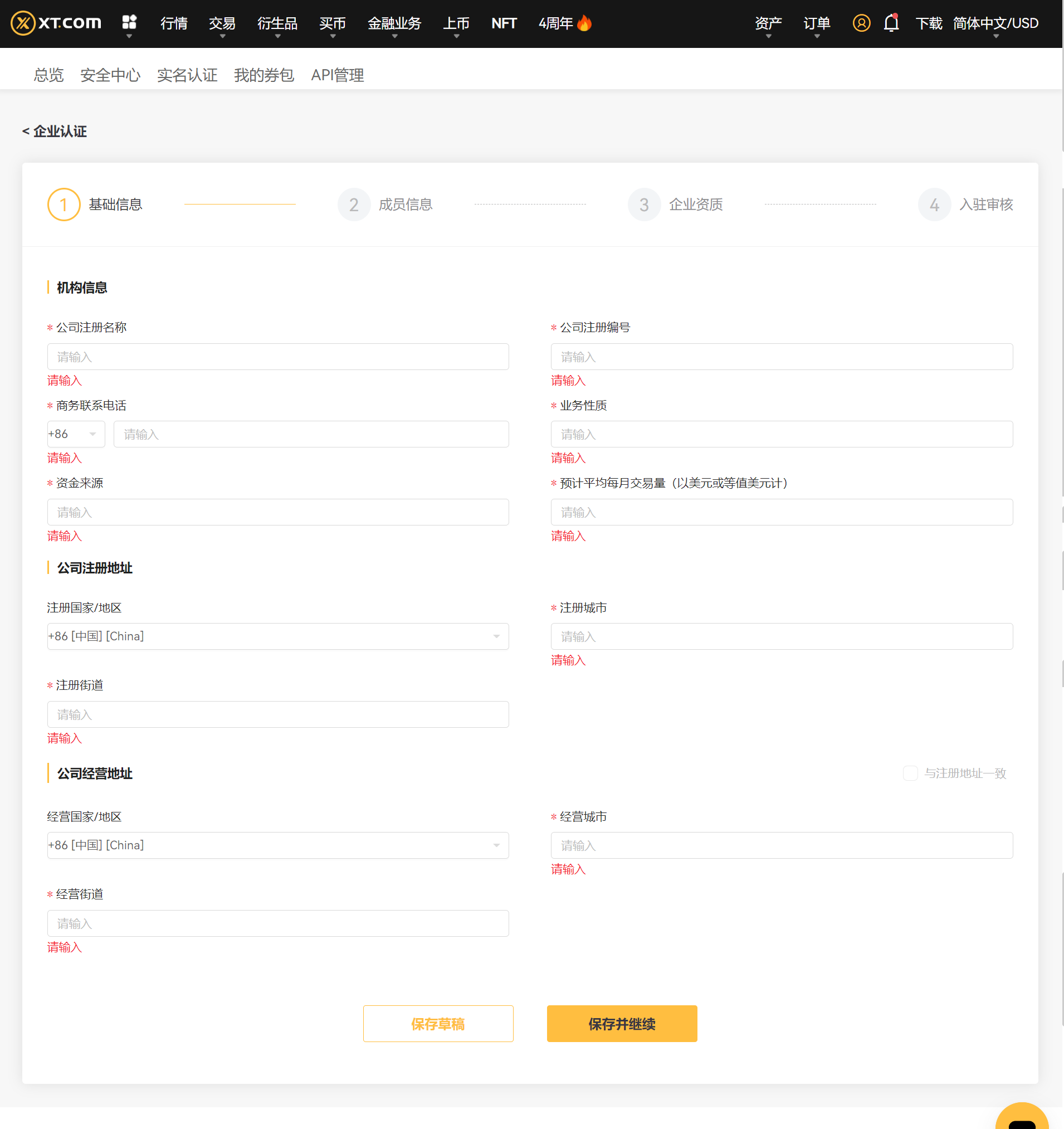1064x1129 pixels.
Task: Switch to the 我的券包 tab
Action: pos(264,75)
